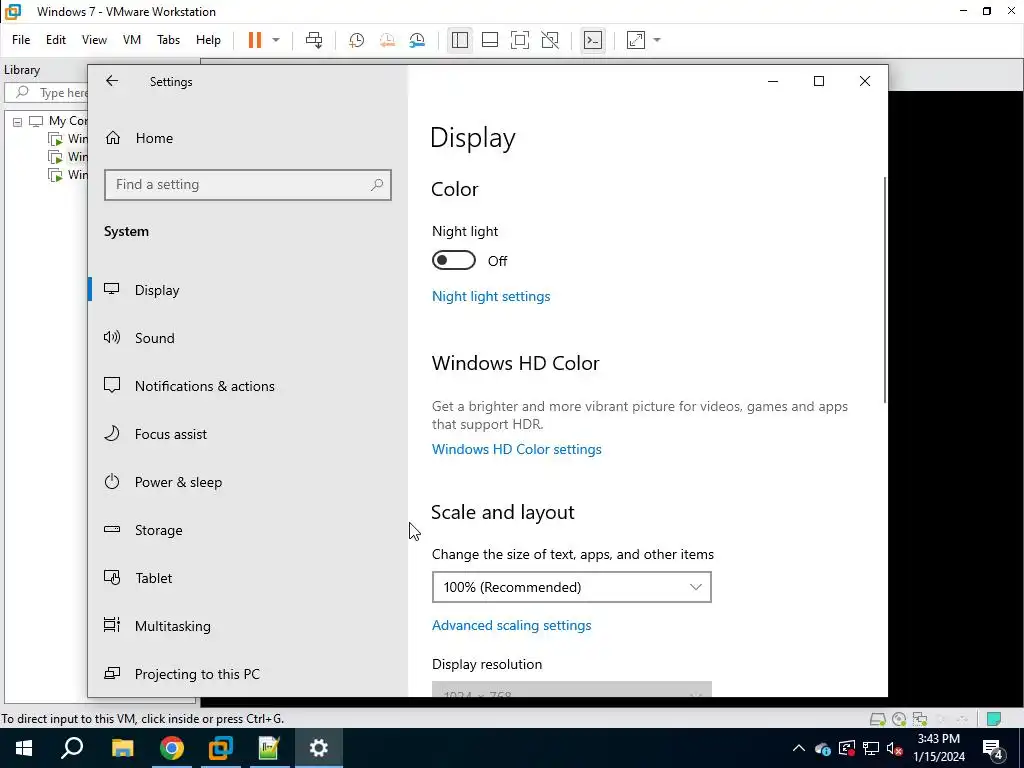1024x768 pixels.
Task: Open the green notepad app in the taskbar
Action: point(269,748)
